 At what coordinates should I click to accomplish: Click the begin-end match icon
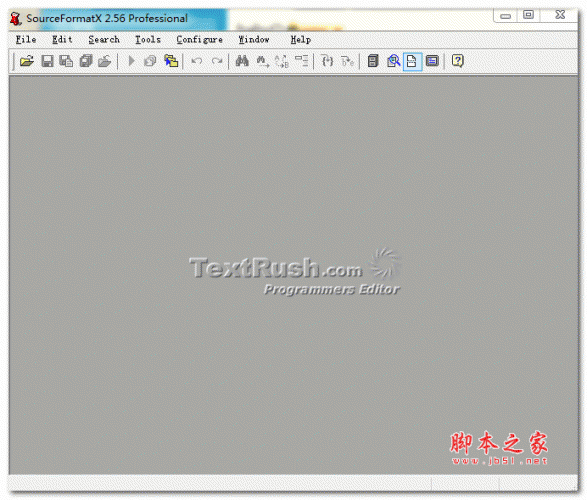347,61
